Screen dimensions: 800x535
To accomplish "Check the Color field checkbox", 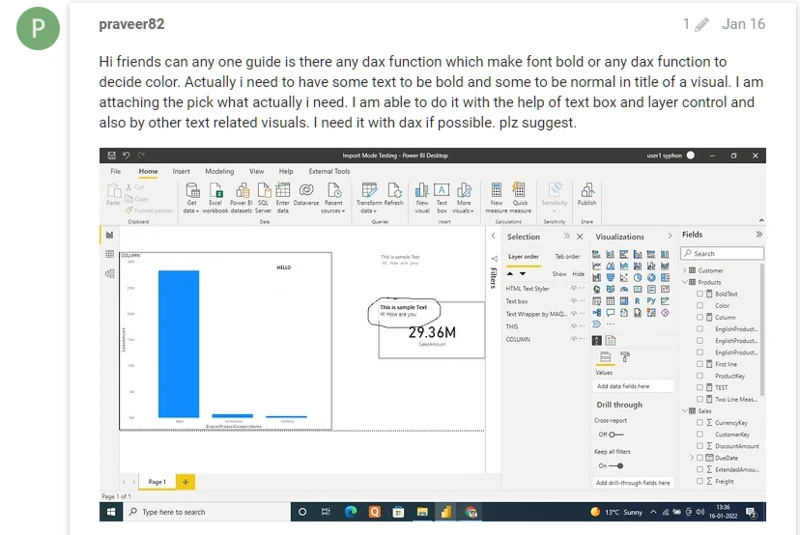I will click(x=699, y=305).
